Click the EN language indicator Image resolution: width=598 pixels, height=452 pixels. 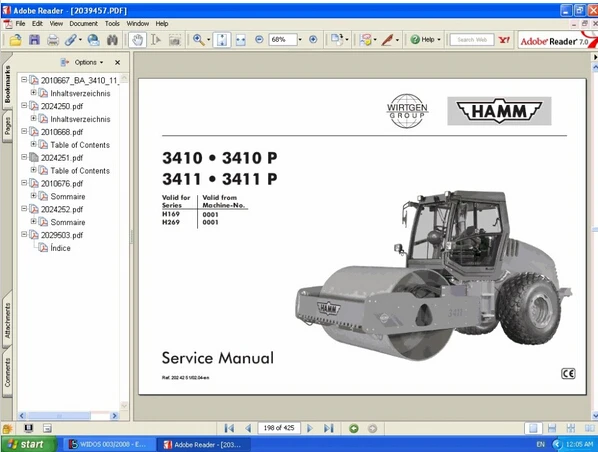pos(540,444)
